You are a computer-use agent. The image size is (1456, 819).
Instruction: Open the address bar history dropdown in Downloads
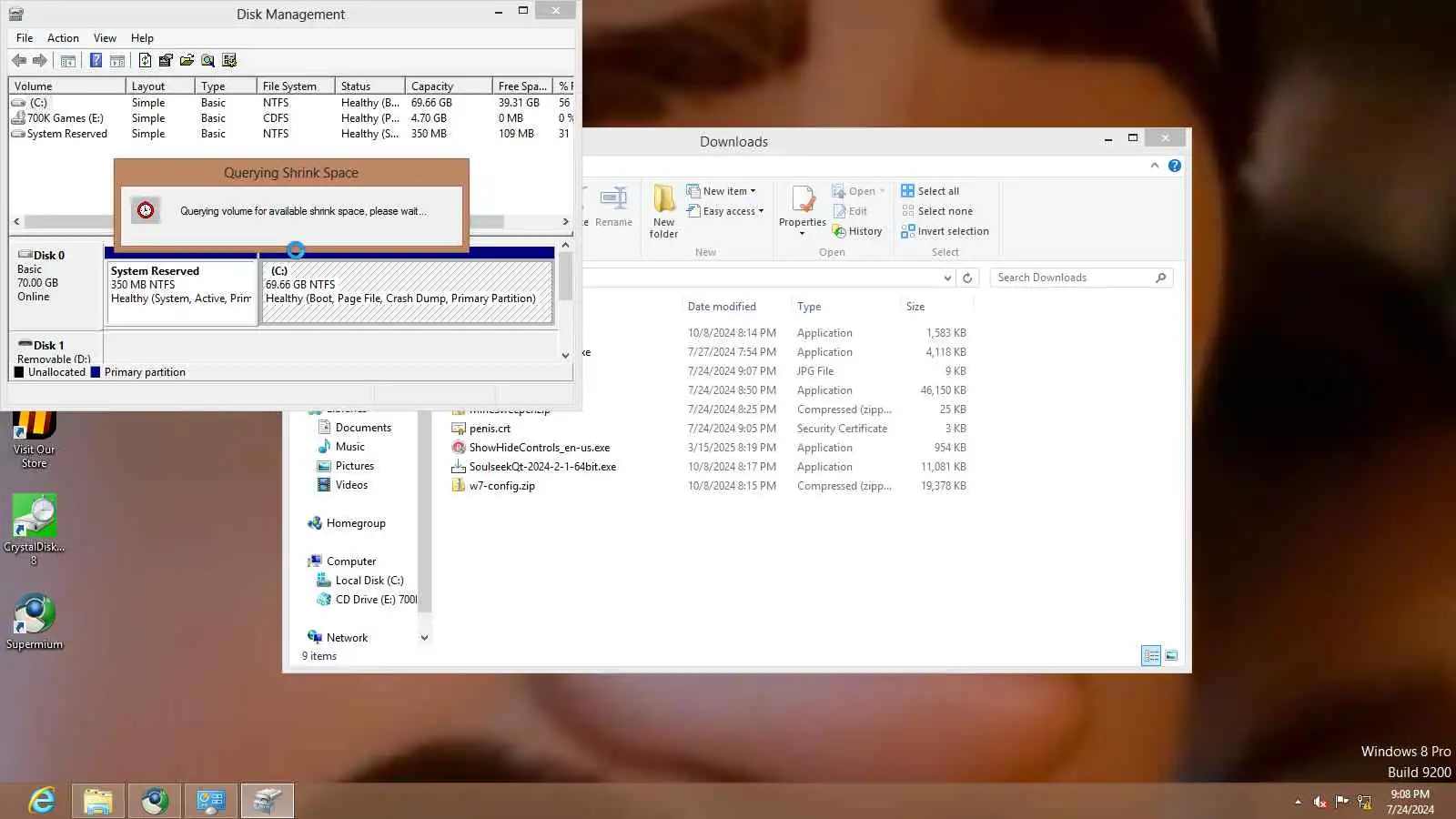click(x=947, y=278)
